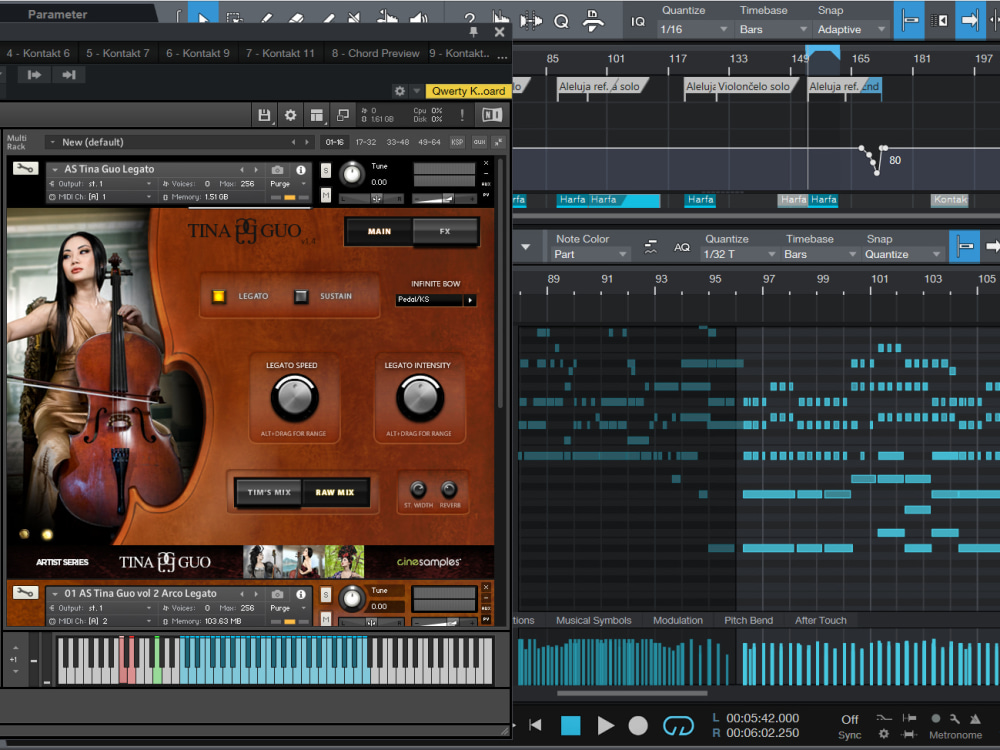The height and width of the screenshot is (750, 1000).
Task: Open Kontakt options gear
Action: tap(290, 115)
